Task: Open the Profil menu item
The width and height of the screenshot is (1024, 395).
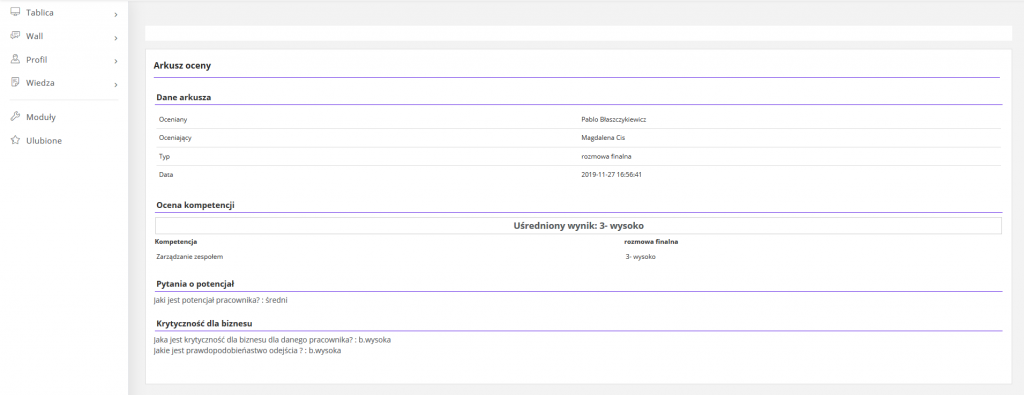Action: coord(64,60)
